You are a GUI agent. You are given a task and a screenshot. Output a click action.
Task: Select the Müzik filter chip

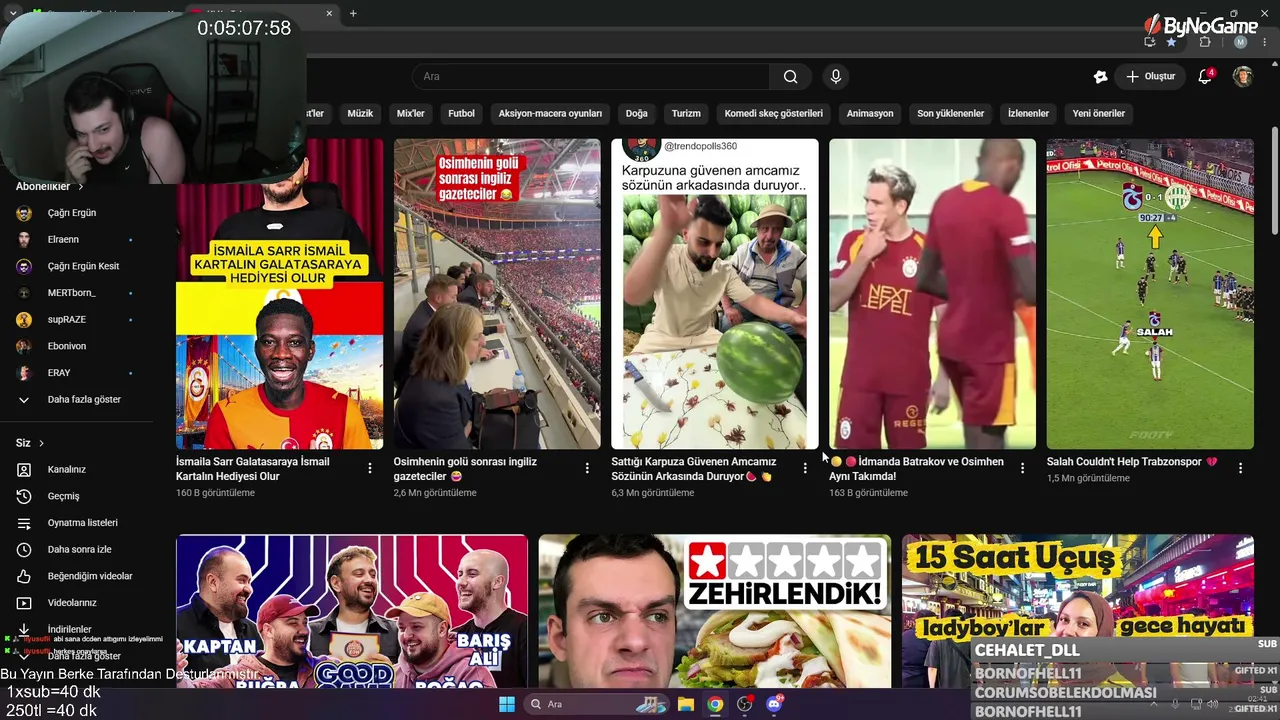[360, 114]
